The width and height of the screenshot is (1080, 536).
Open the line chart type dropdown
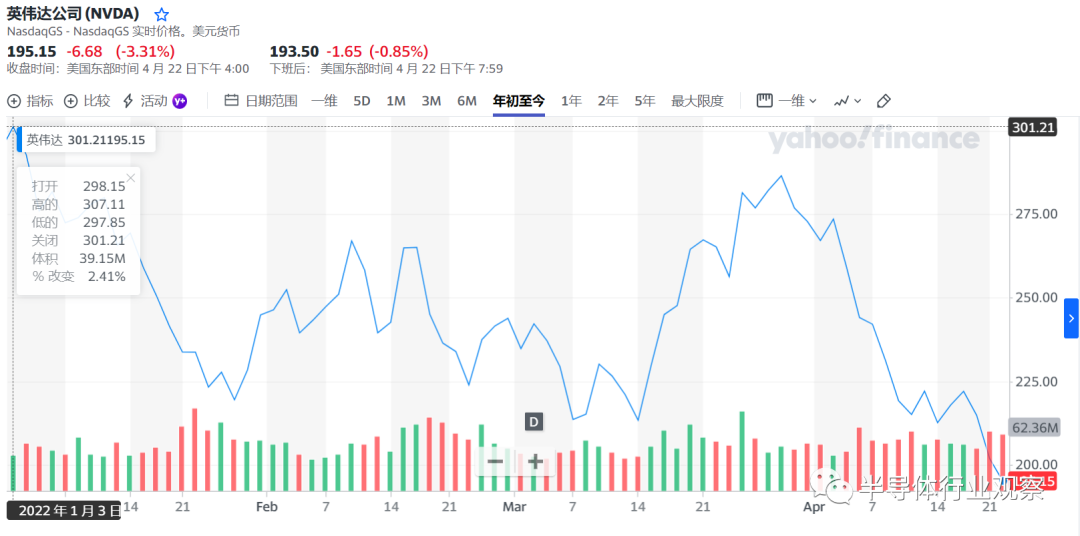[848, 101]
